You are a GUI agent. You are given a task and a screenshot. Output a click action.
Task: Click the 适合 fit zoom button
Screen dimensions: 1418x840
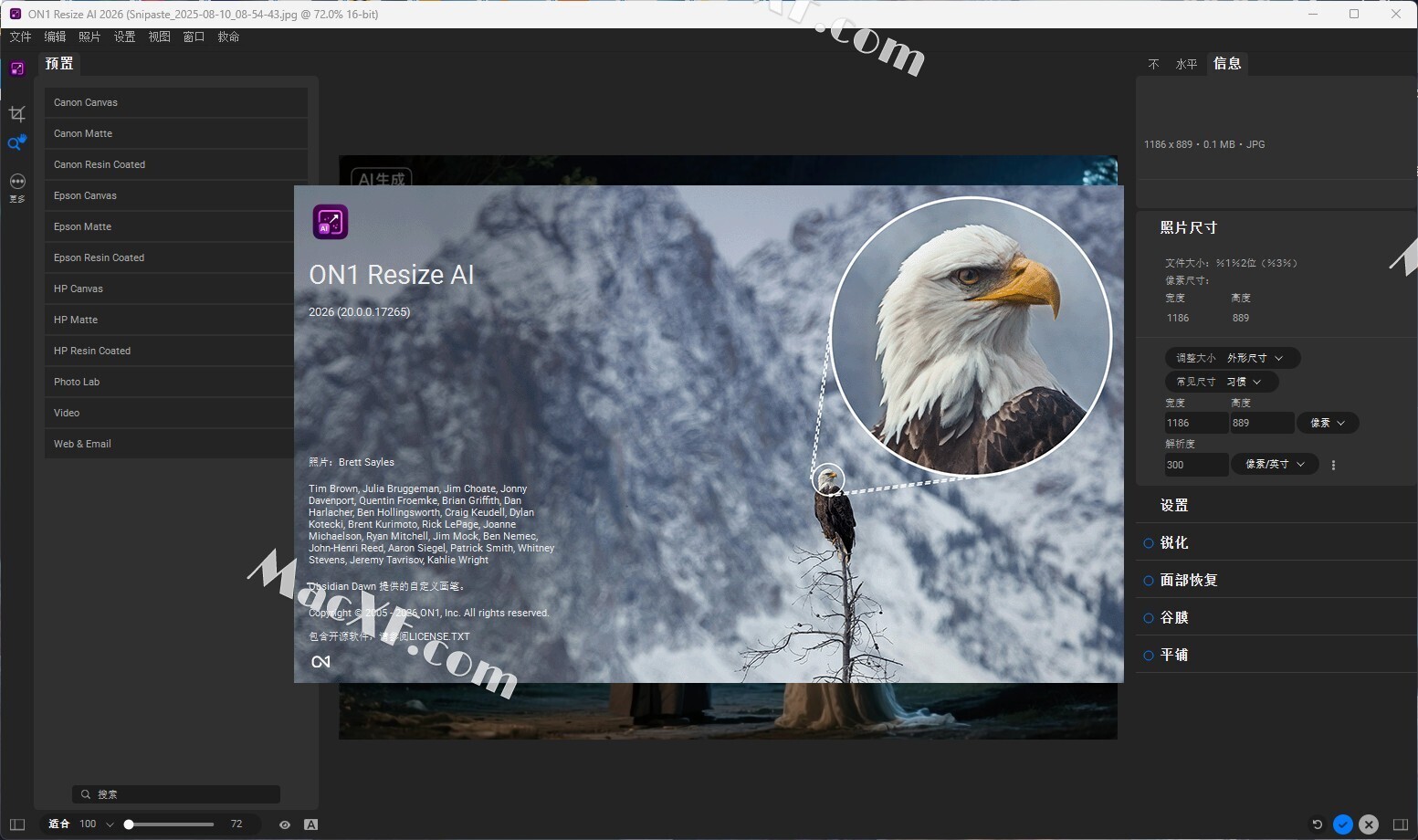[59, 824]
